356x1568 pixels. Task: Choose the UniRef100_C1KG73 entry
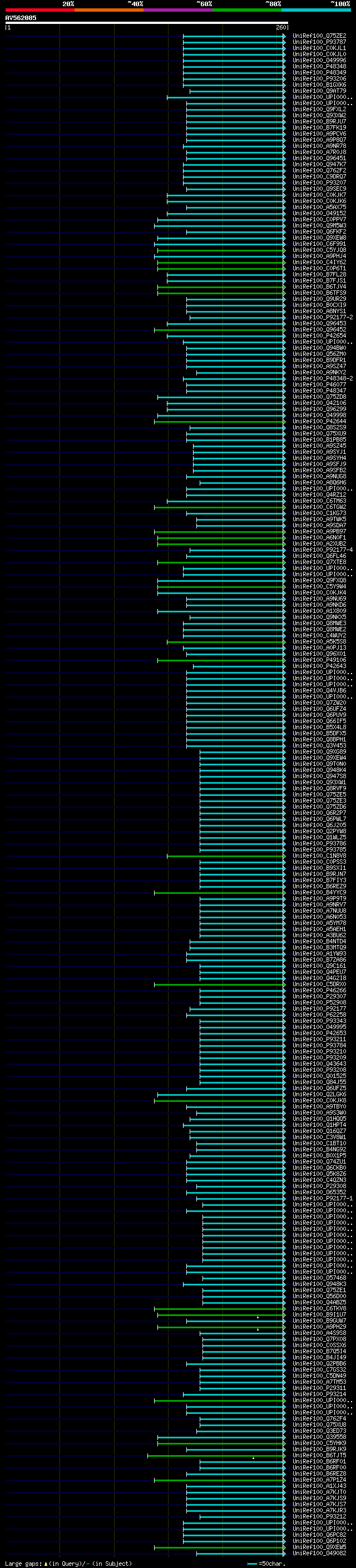click(319, 513)
